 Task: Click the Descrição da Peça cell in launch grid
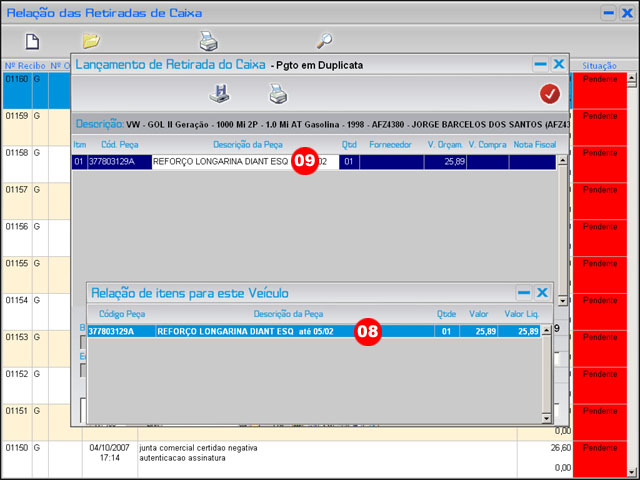point(220,161)
